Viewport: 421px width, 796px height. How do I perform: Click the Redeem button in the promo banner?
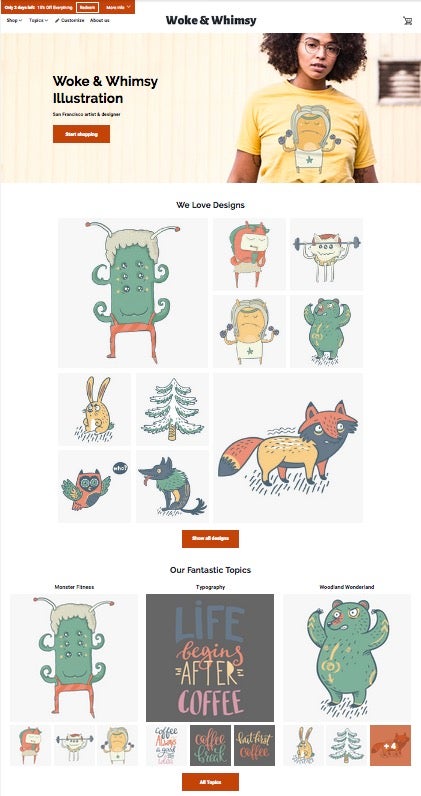pos(87,8)
